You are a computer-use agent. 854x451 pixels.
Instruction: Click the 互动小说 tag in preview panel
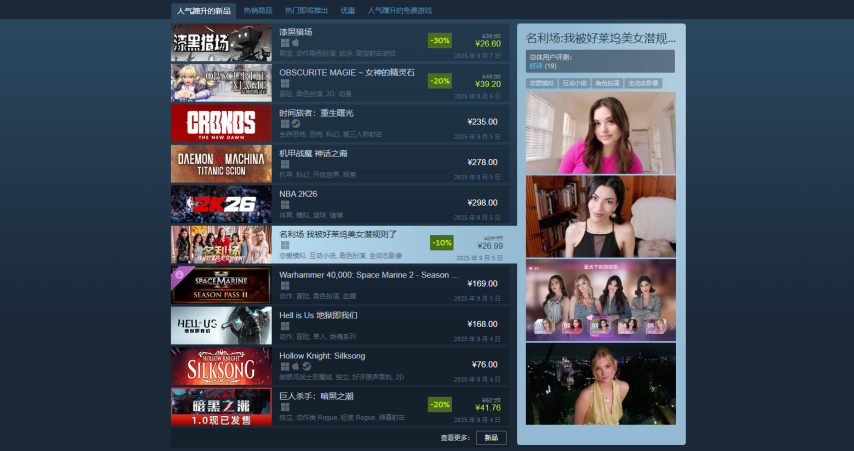(575, 83)
